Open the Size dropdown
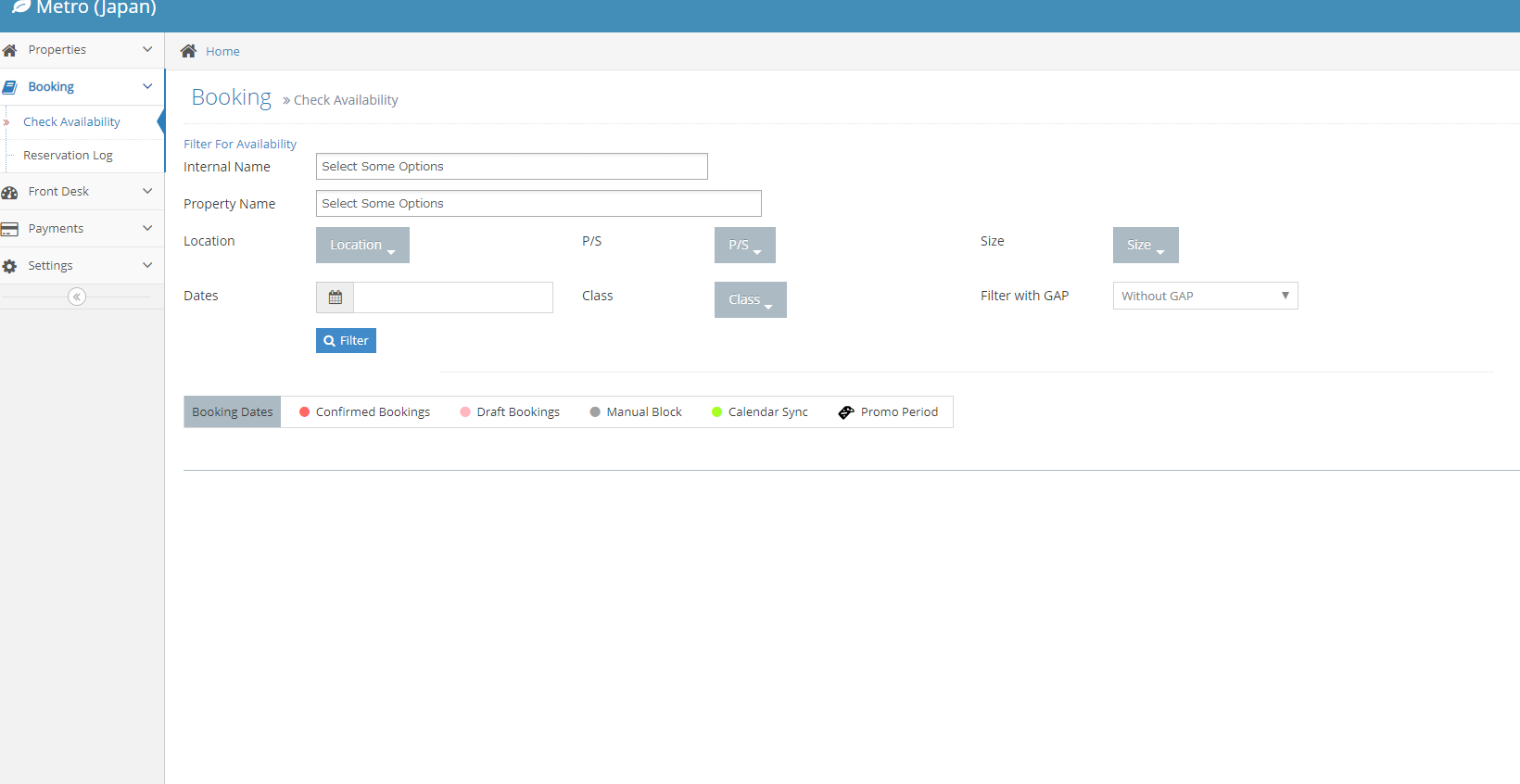The image size is (1520, 784). tap(1146, 245)
